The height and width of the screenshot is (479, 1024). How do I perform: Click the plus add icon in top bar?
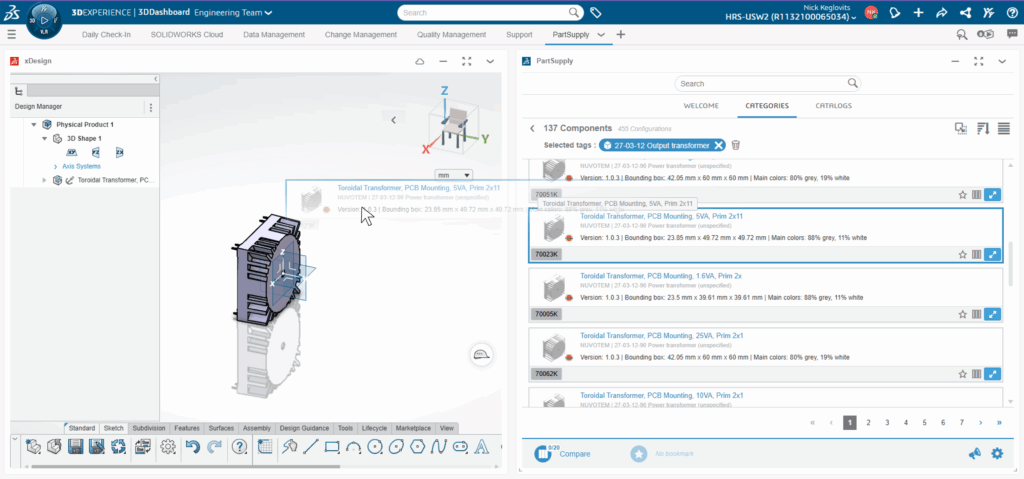918,12
